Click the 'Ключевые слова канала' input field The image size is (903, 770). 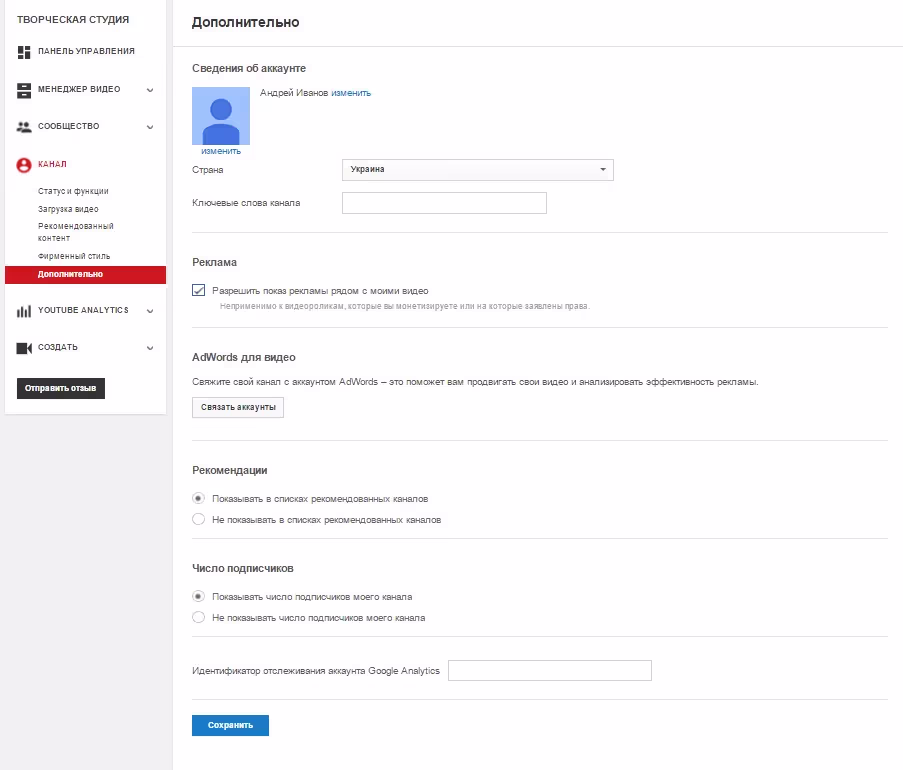[x=444, y=203]
